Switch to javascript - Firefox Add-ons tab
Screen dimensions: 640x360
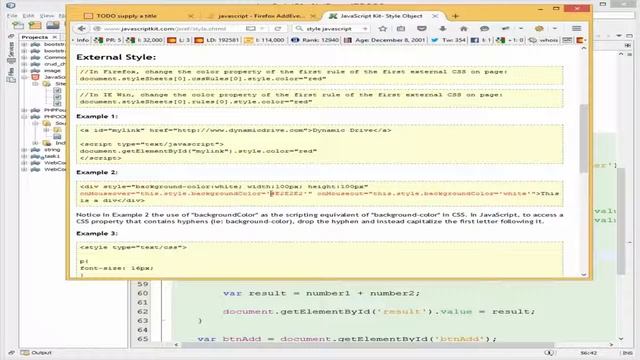point(261,16)
